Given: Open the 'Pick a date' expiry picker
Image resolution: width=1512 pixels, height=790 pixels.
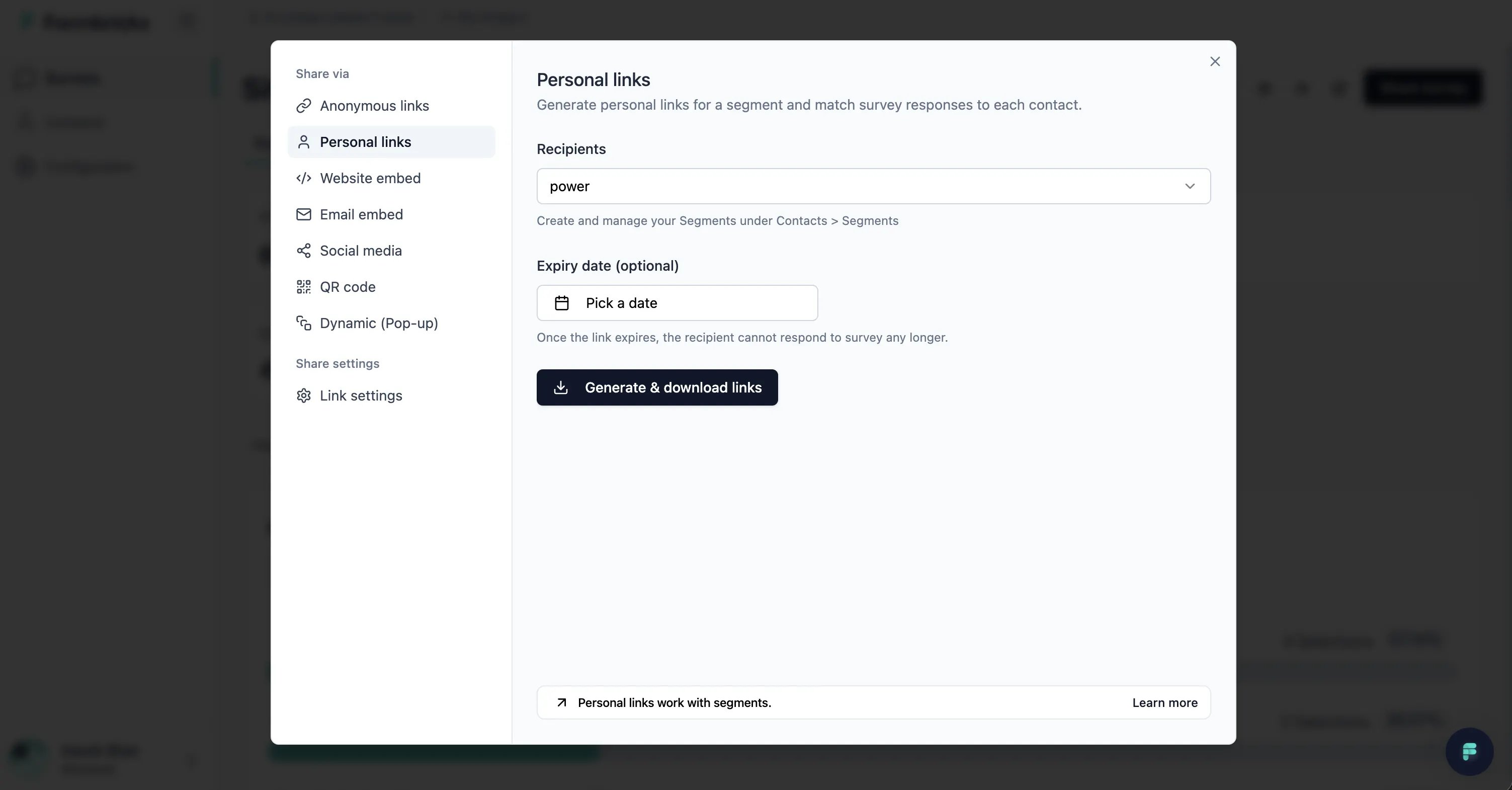Looking at the screenshot, I should coord(677,303).
